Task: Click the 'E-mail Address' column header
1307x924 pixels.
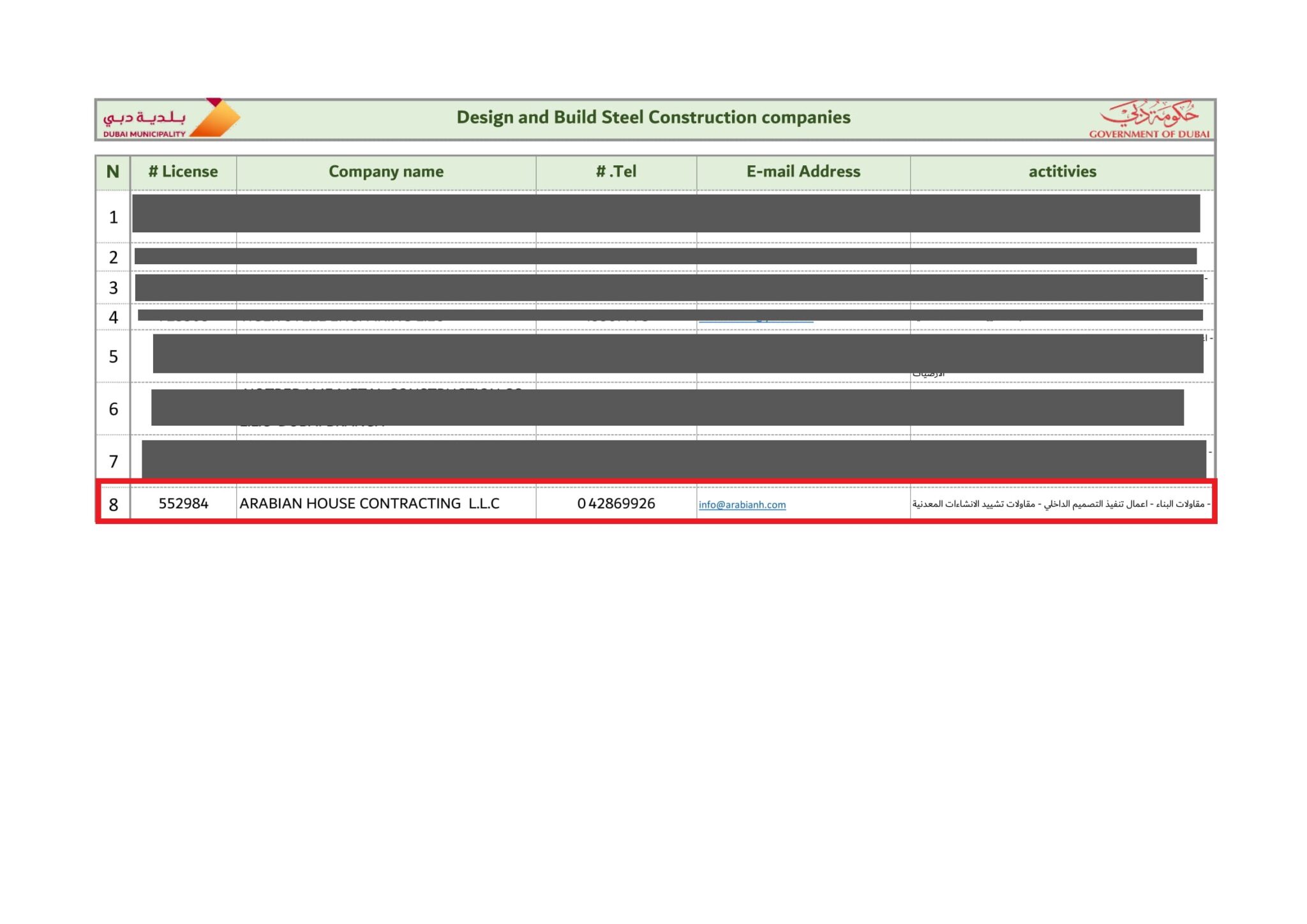Action: (803, 172)
